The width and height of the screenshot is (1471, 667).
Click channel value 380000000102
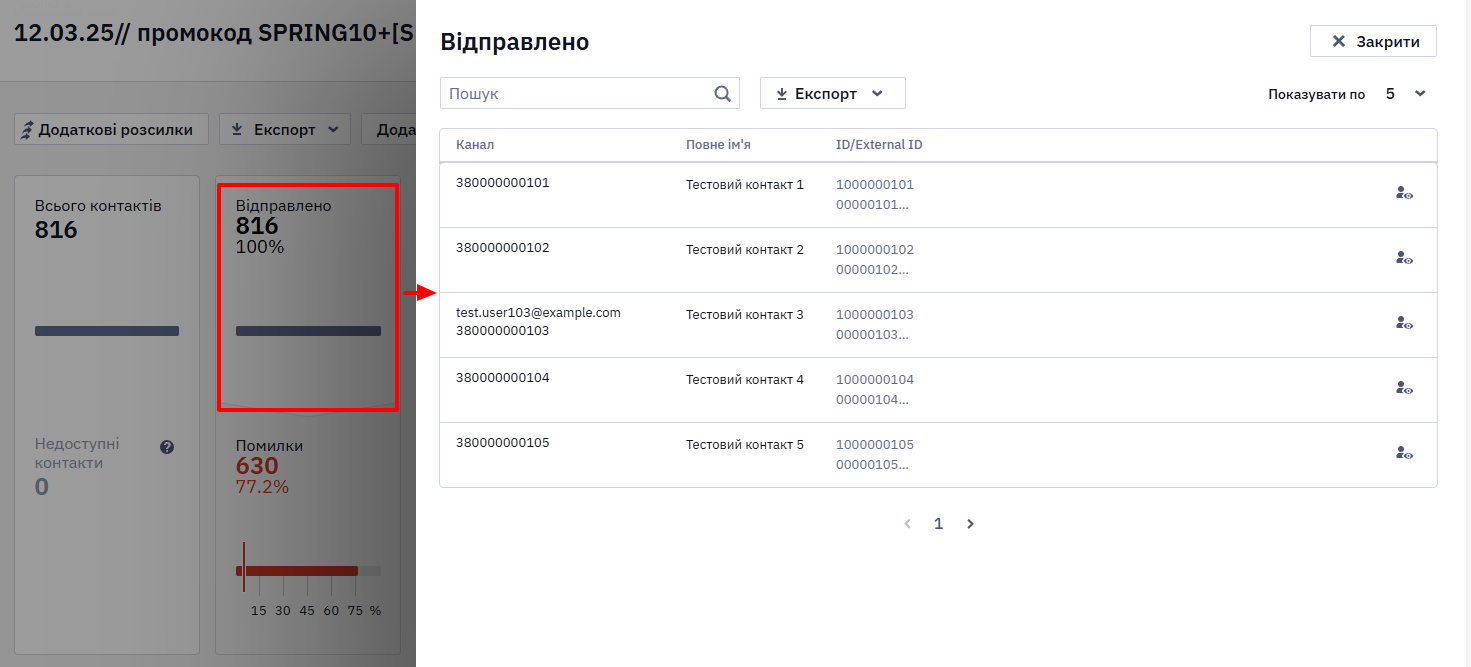[503, 248]
